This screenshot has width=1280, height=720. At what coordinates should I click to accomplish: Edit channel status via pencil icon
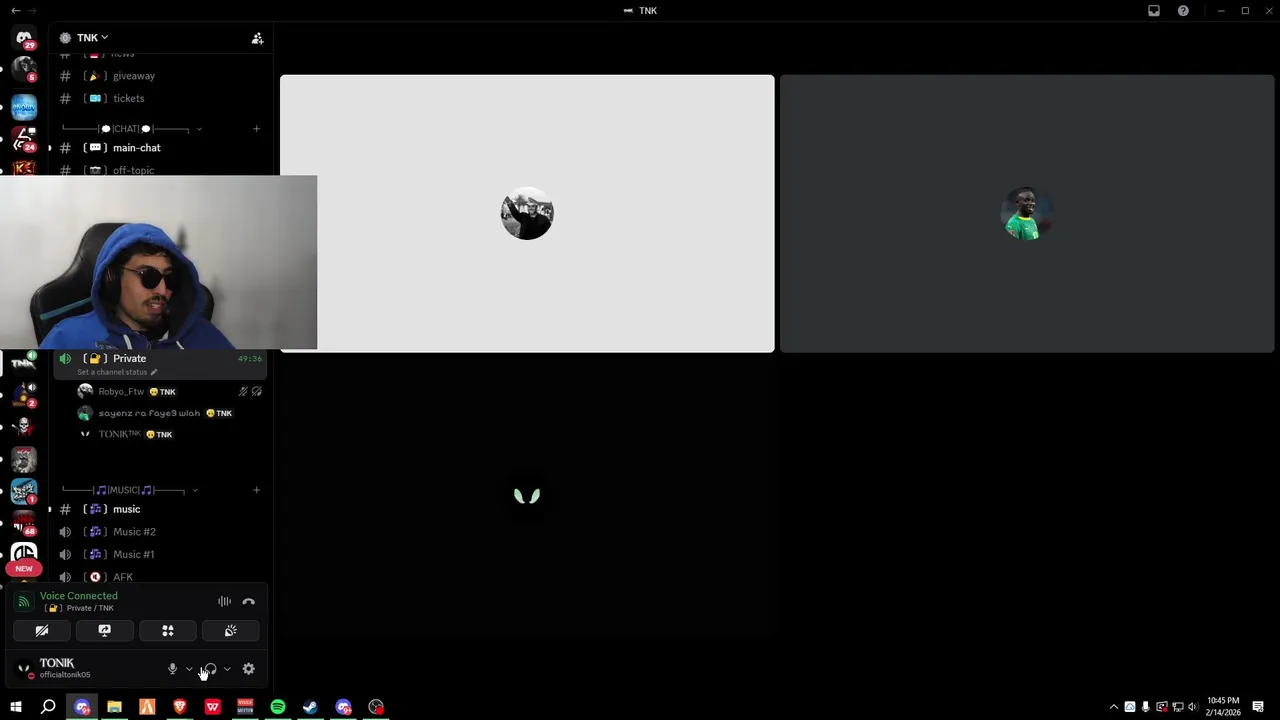pos(153,372)
